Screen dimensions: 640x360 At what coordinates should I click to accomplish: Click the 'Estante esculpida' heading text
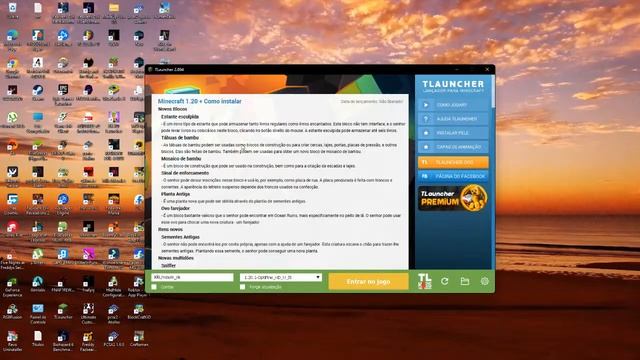coord(180,117)
